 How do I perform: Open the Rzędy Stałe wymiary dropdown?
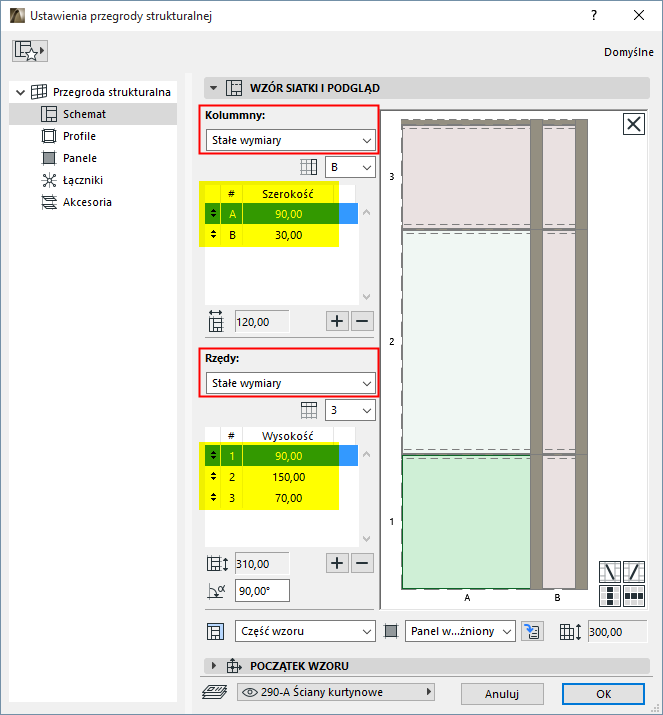[x=290, y=383]
